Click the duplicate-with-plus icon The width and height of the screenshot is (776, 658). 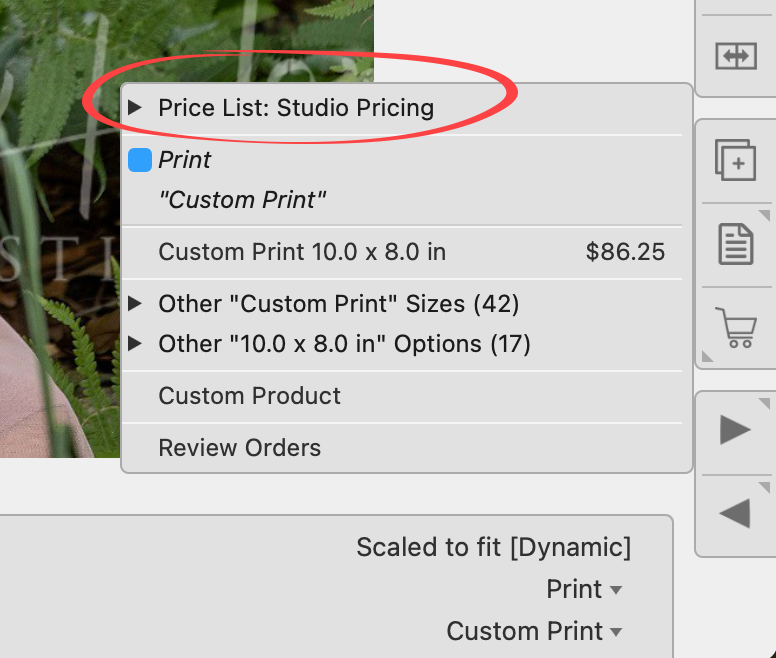pyautogui.click(x=736, y=161)
